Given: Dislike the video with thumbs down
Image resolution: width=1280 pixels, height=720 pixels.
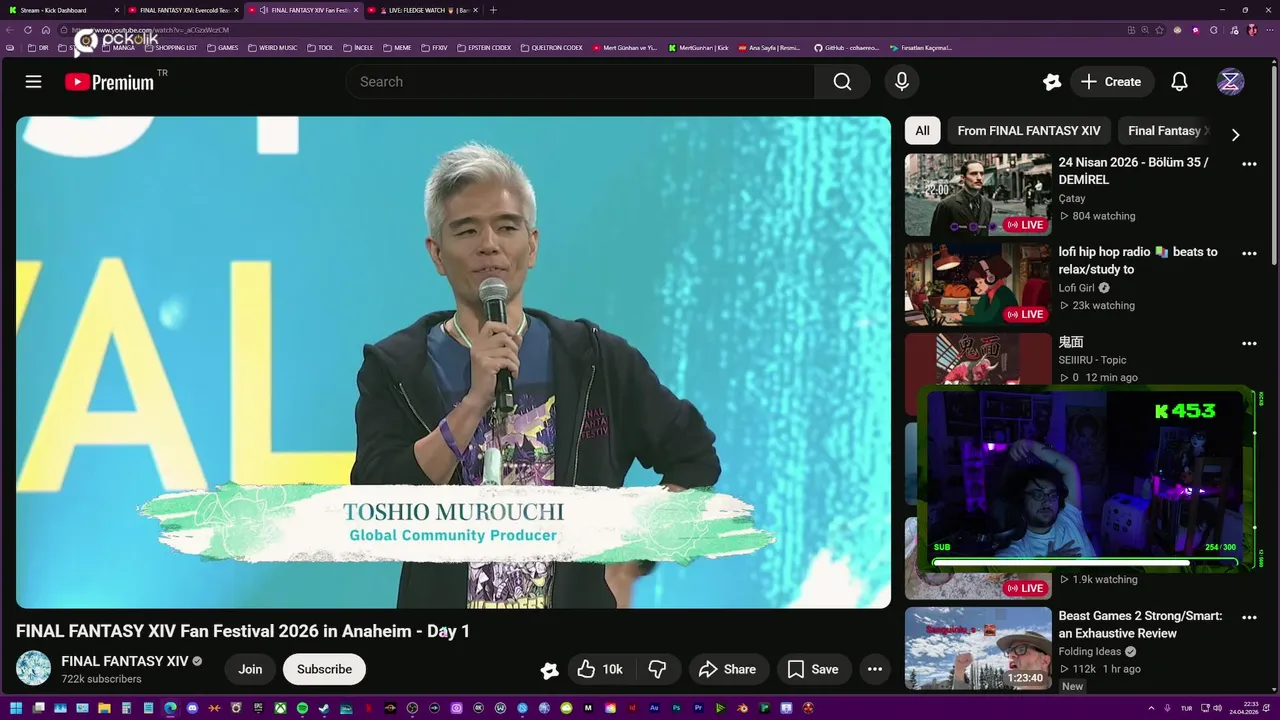Looking at the screenshot, I should pos(657,669).
